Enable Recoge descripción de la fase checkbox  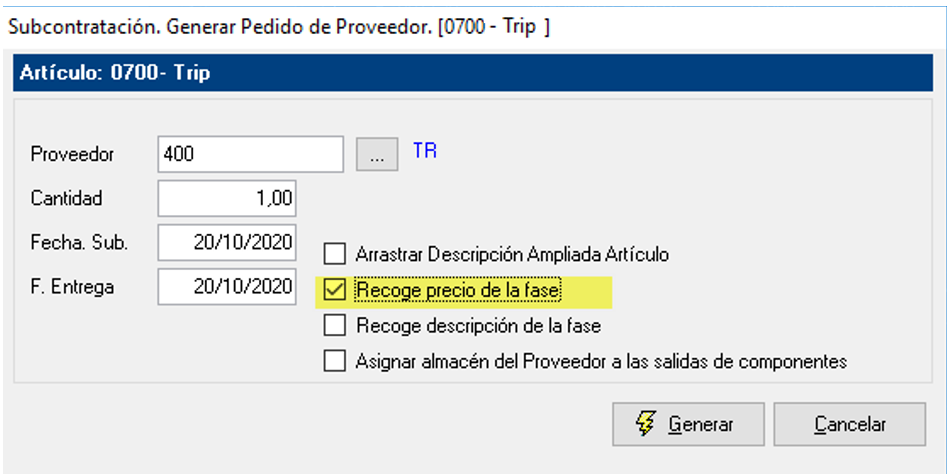pos(334,326)
